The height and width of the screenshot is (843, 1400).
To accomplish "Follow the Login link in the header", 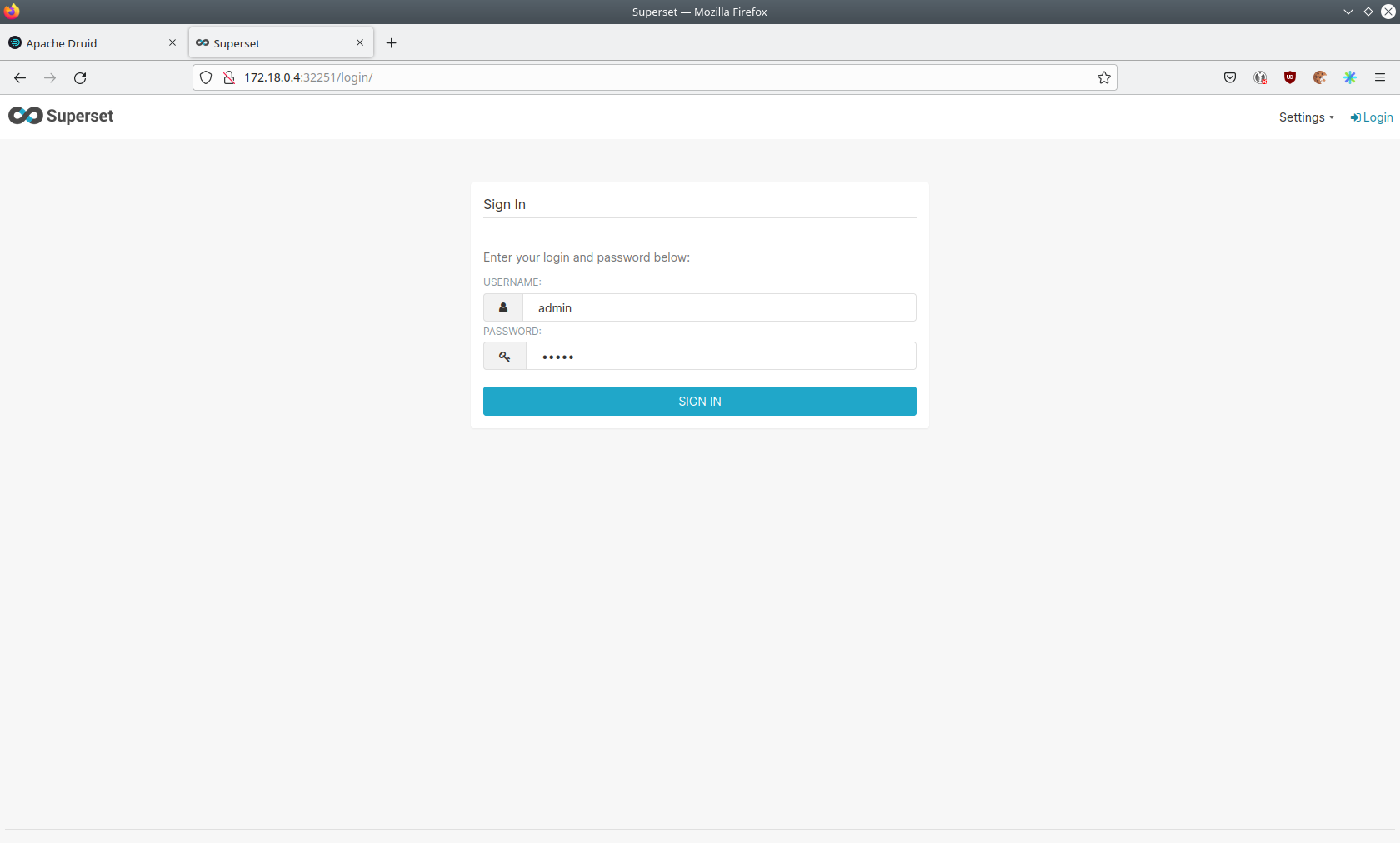I will [x=1372, y=117].
